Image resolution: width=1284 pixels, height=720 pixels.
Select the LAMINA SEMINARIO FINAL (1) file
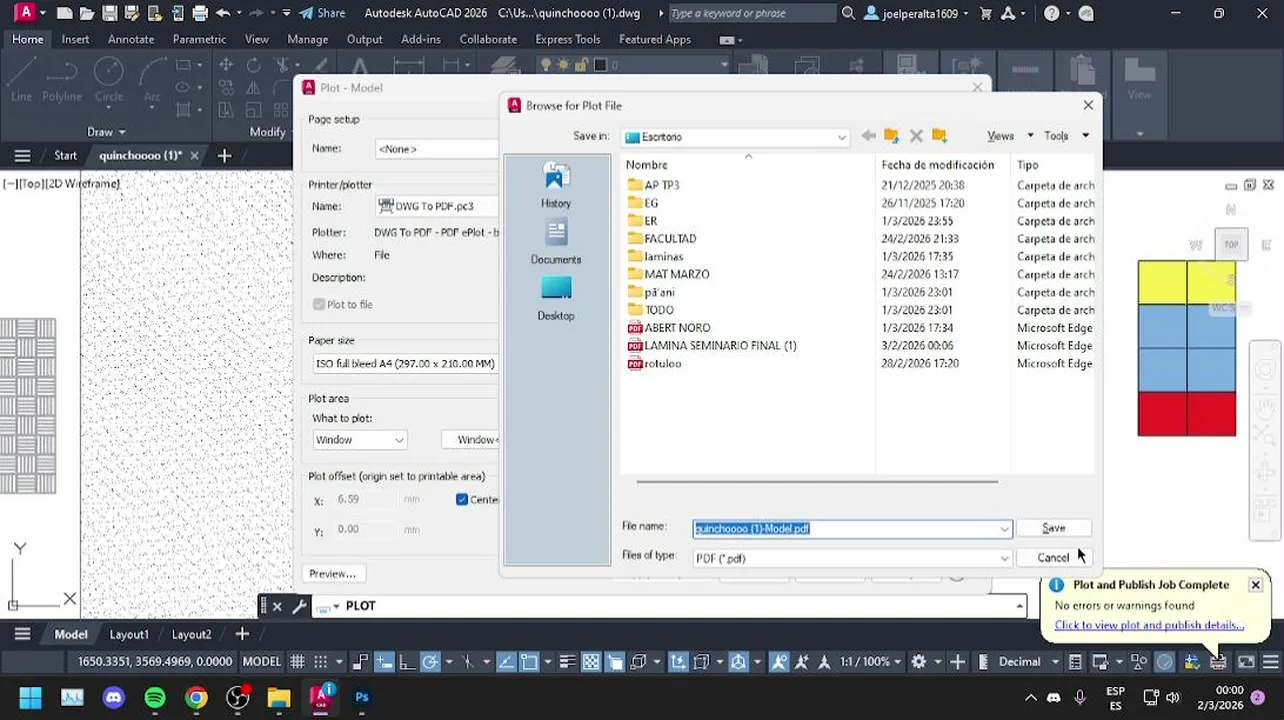[720, 346]
